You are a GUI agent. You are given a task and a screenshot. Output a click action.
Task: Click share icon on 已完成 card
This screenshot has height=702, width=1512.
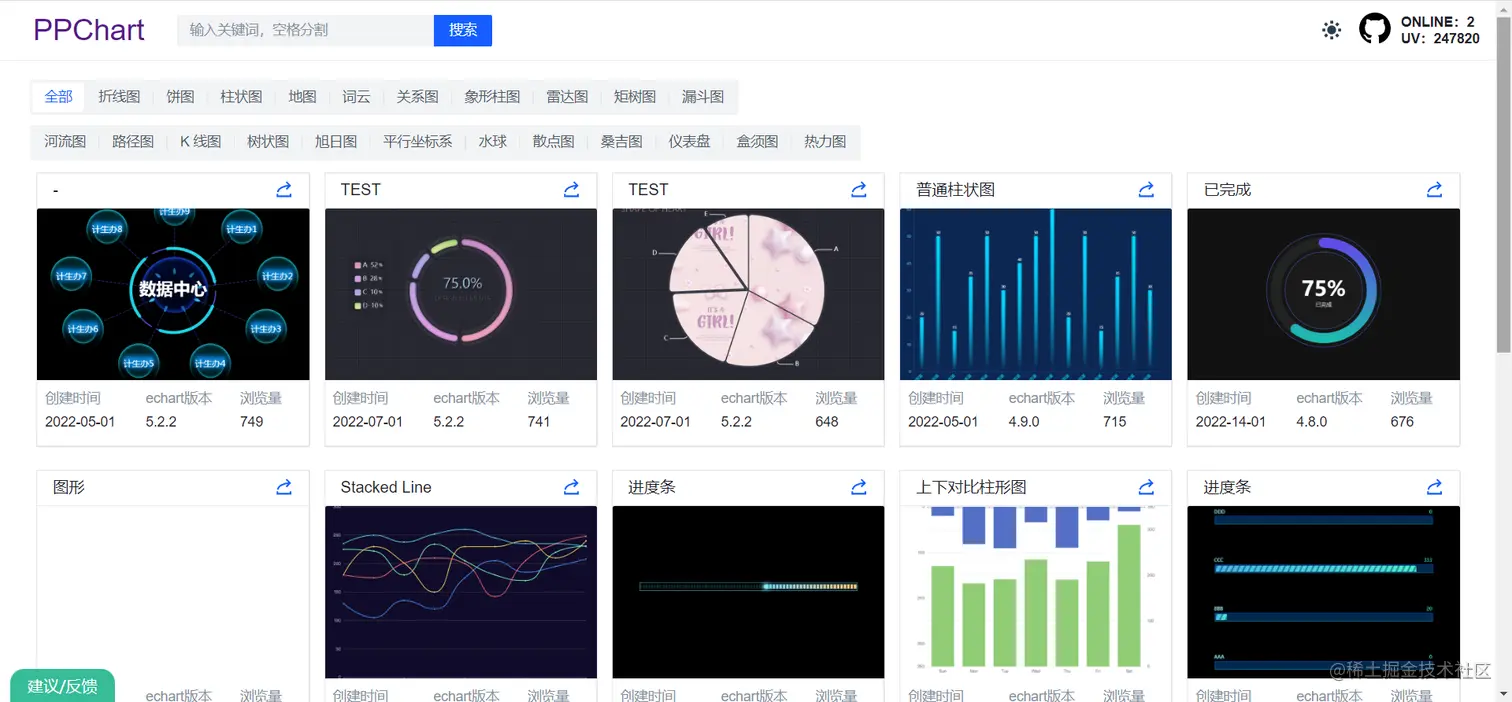[x=1434, y=189]
